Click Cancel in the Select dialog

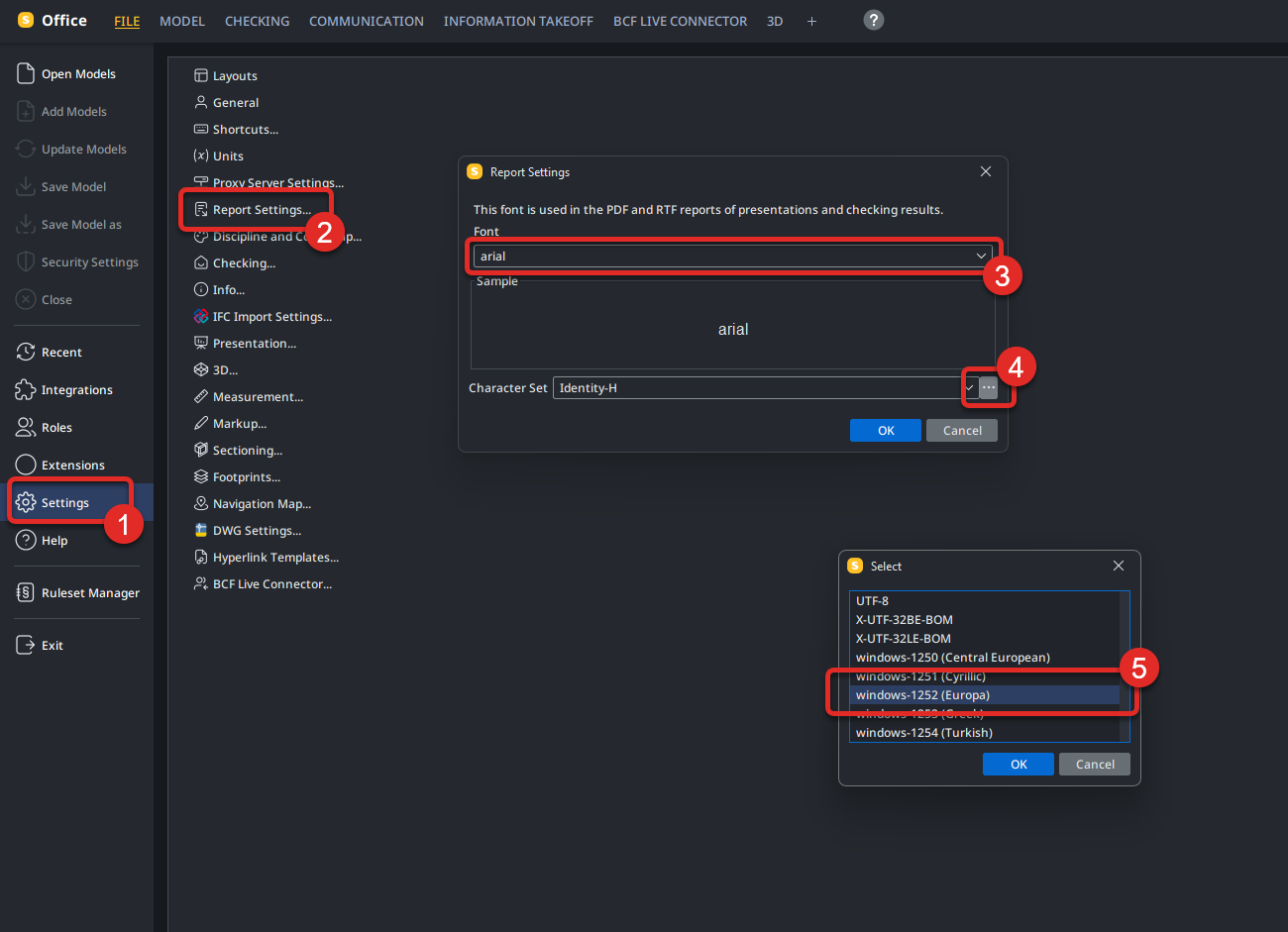pos(1095,765)
